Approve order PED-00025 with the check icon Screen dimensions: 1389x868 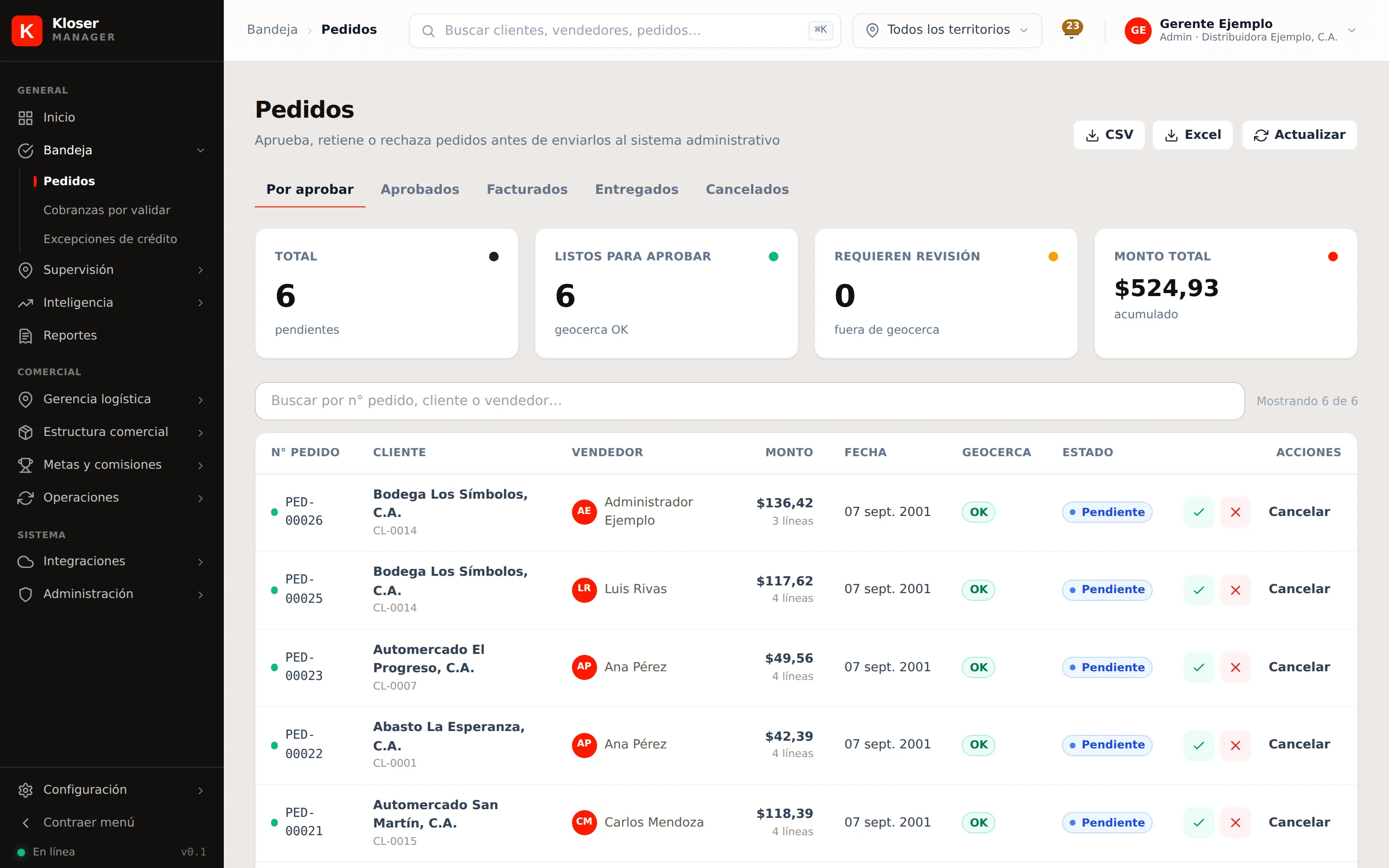tap(1198, 590)
